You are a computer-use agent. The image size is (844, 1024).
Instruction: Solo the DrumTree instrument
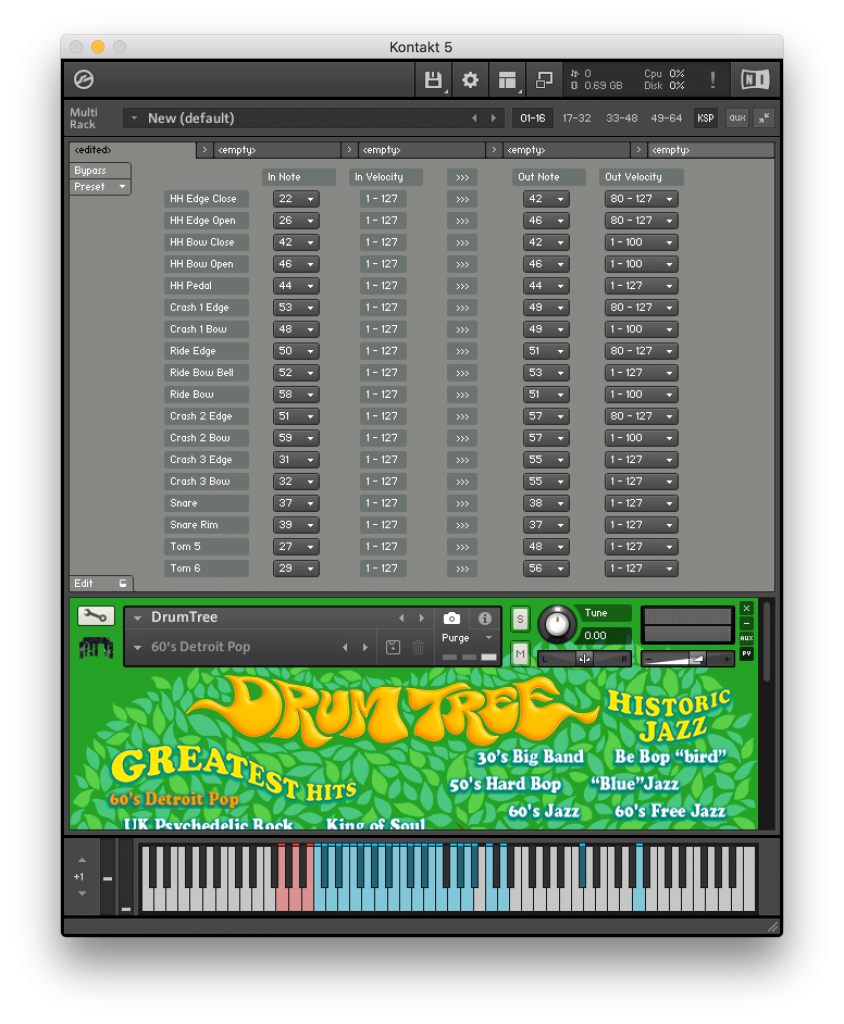click(520, 619)
